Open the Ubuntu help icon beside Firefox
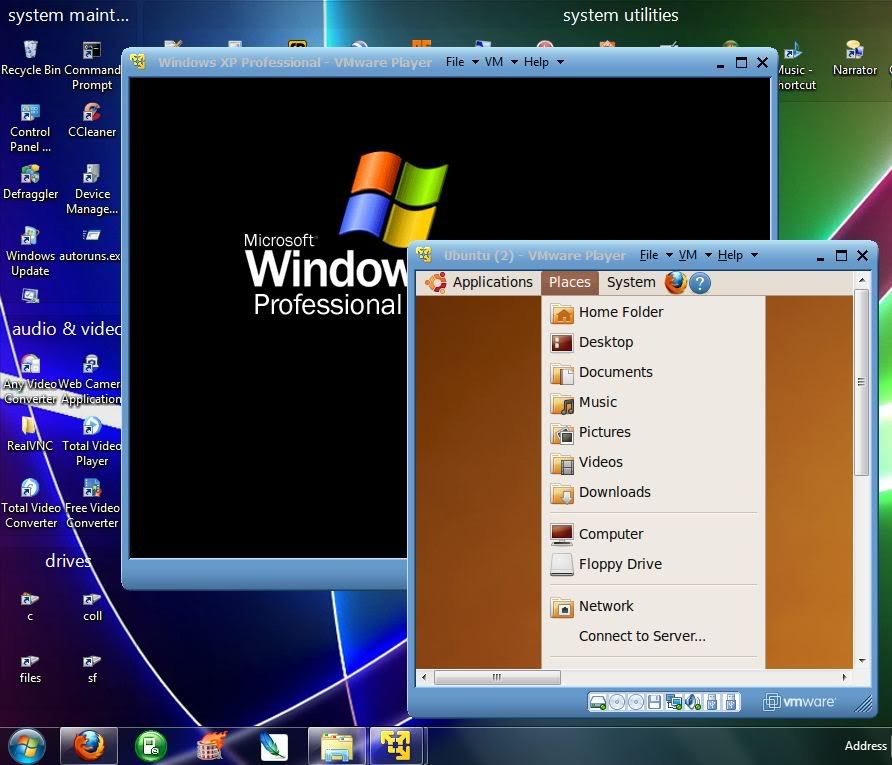Viewport: 892px width, 765px height. 700,283
